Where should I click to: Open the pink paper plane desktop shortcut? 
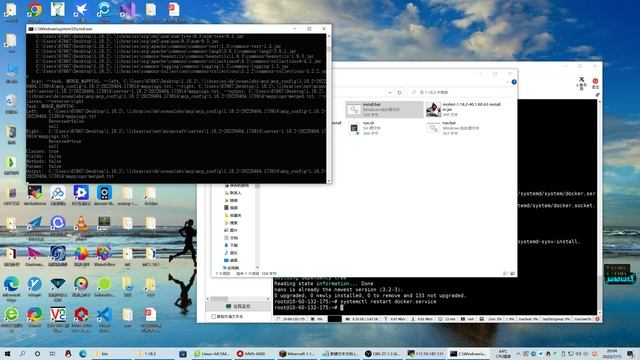[x=35, y=256]
